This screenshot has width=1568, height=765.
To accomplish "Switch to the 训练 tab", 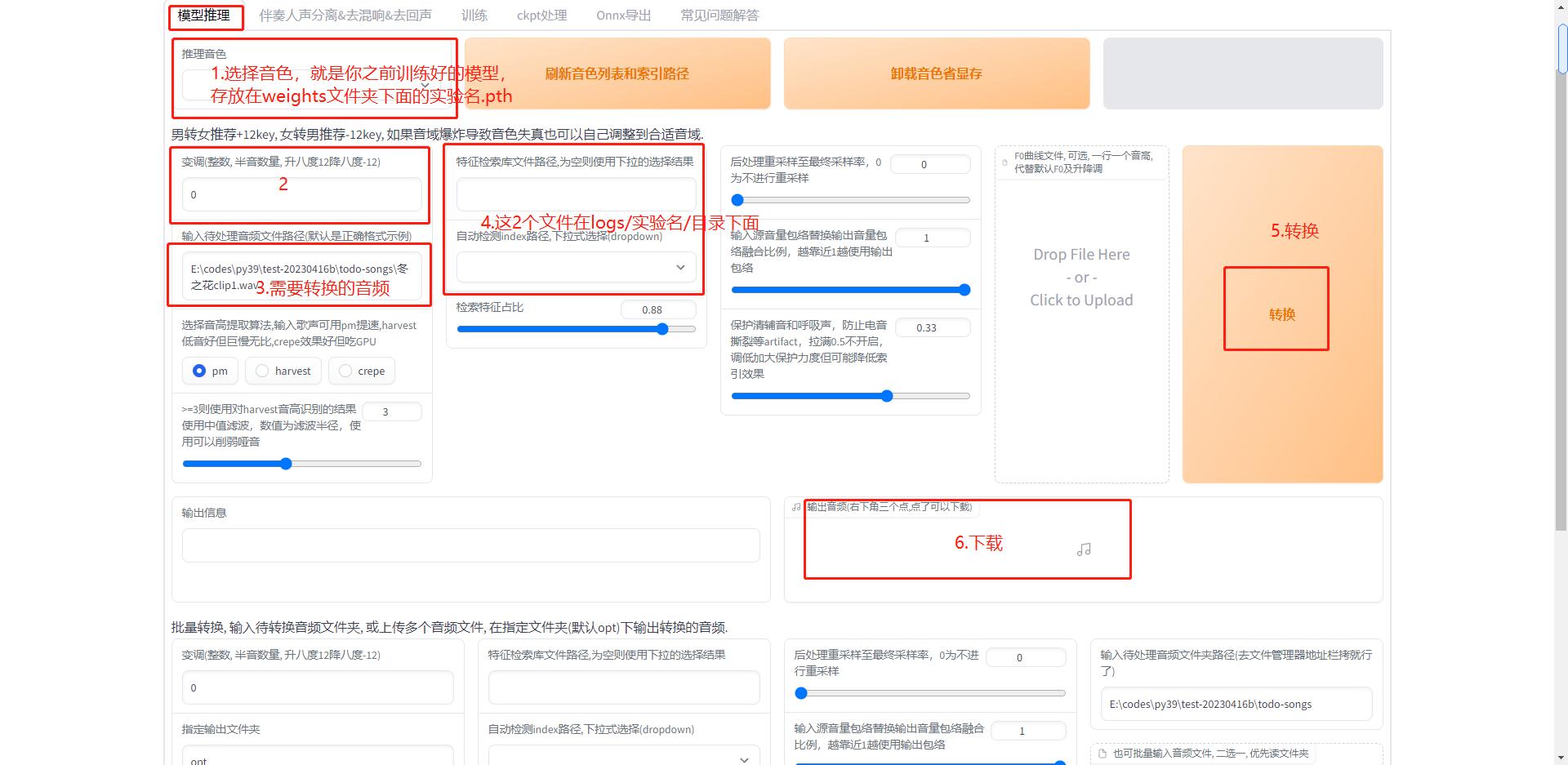I will (474, 15).
